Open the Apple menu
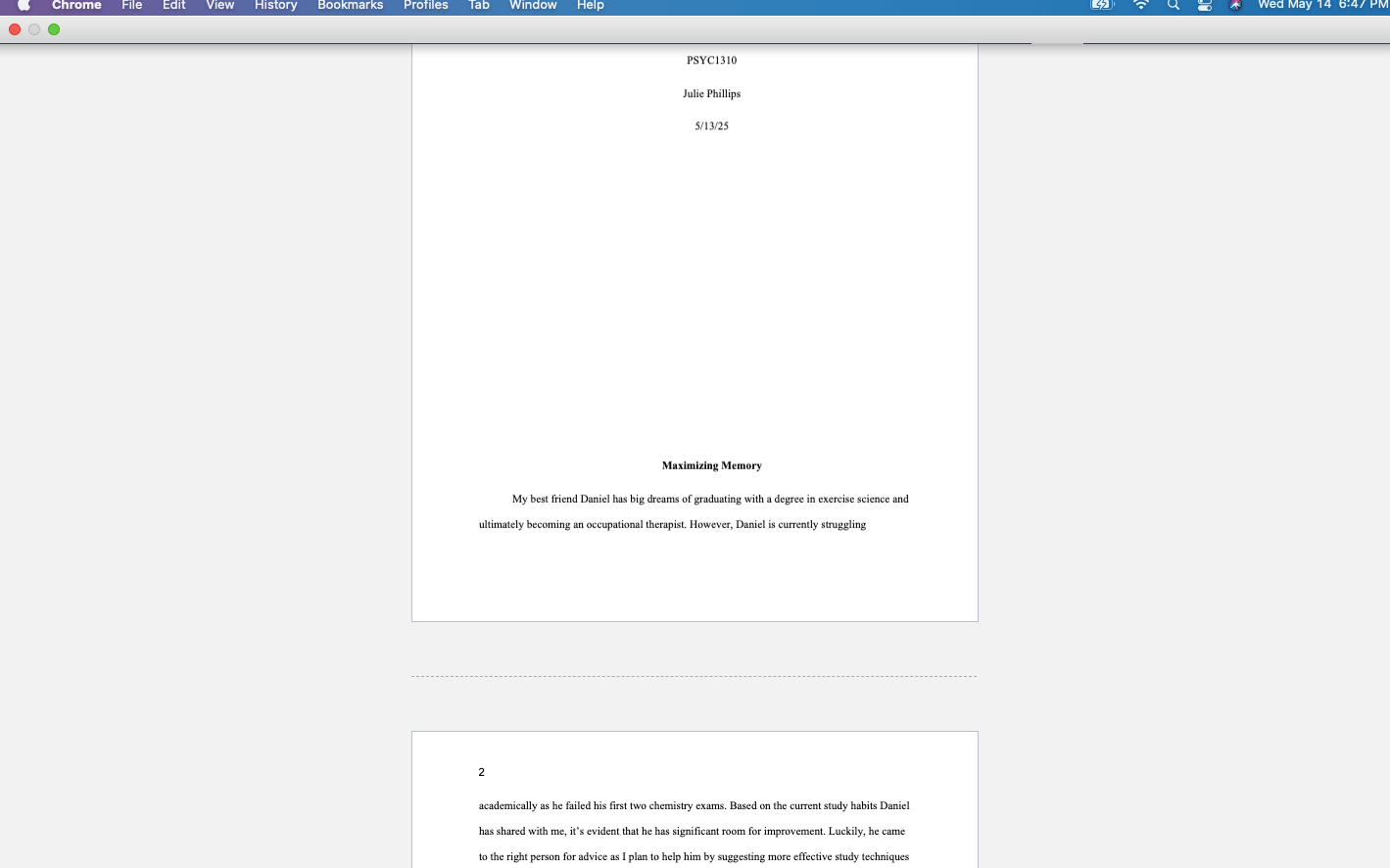This screenshot has height=868, width=1390. pyautogui.click(x=24, y=5)
